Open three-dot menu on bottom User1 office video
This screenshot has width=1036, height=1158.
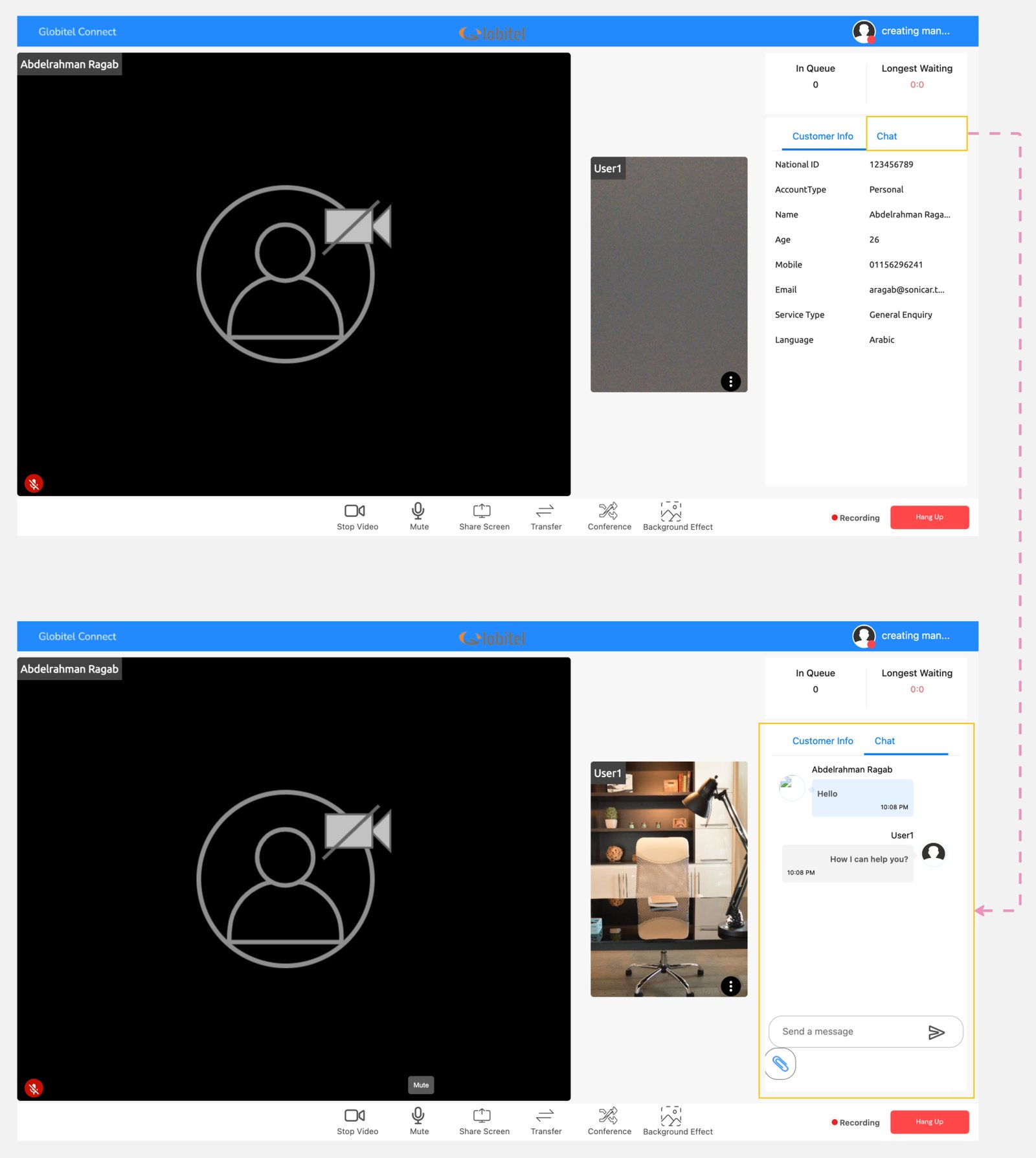(x=730, y=986)
